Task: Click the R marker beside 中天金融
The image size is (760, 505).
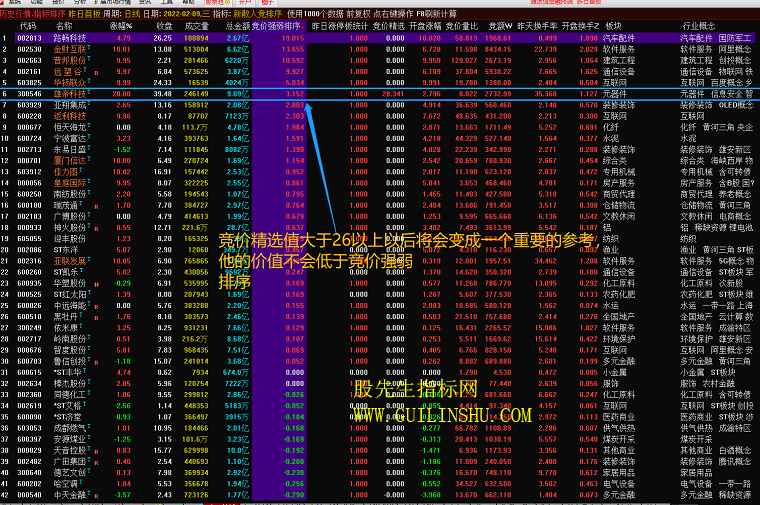Action: click(96, 497)
